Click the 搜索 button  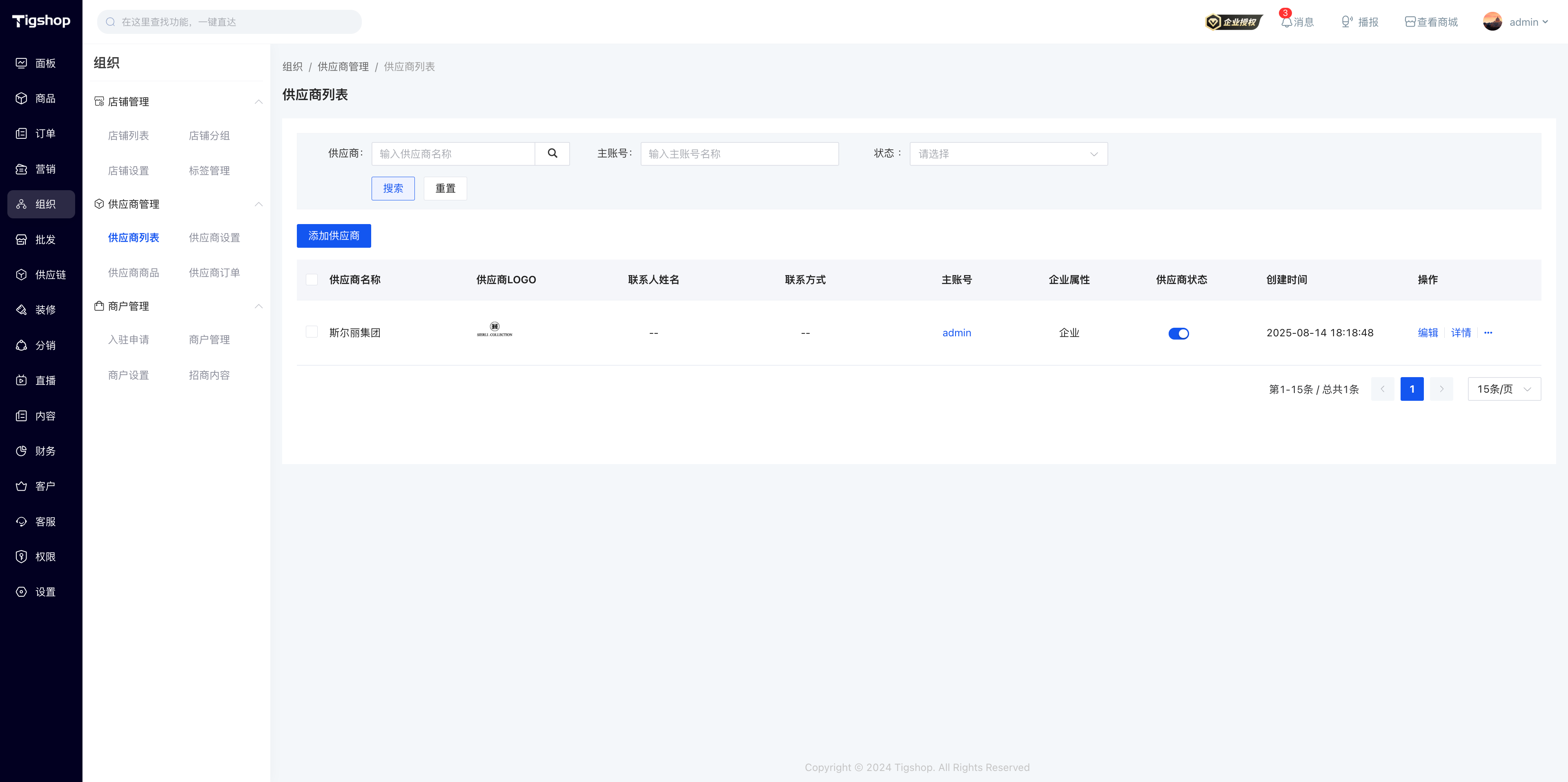point(392,189)
